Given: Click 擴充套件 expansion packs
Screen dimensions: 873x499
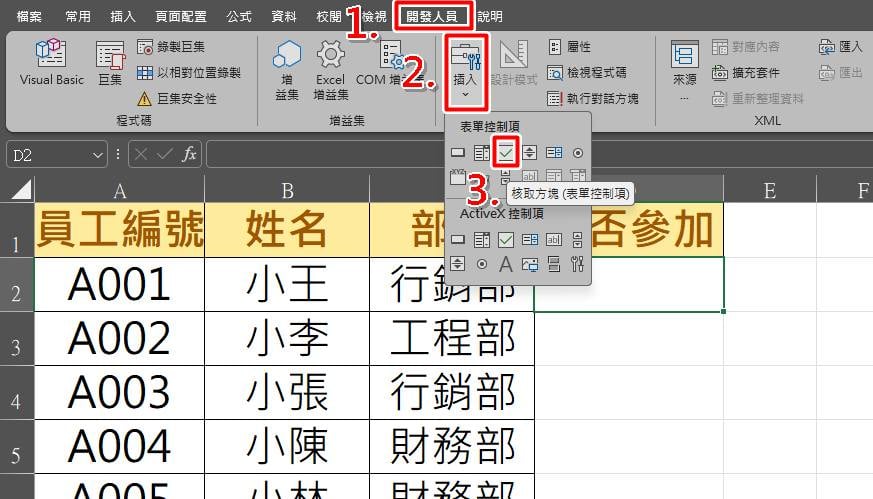Looking at the screenshot, I should 746,72.
